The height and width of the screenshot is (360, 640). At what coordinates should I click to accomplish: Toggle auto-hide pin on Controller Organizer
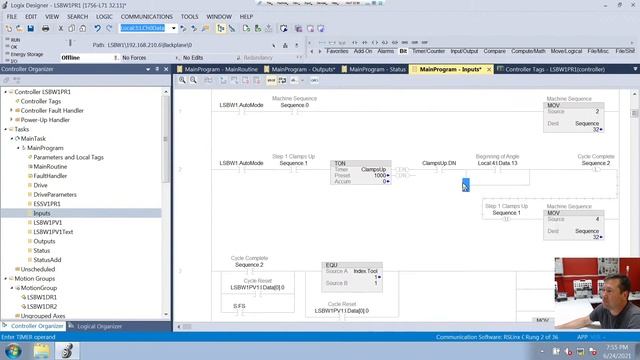(157, 69)
